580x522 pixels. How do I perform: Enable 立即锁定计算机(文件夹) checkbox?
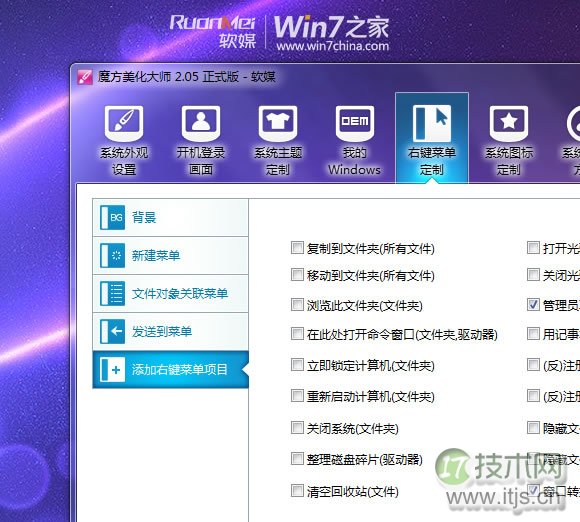(x=297, y=365)
